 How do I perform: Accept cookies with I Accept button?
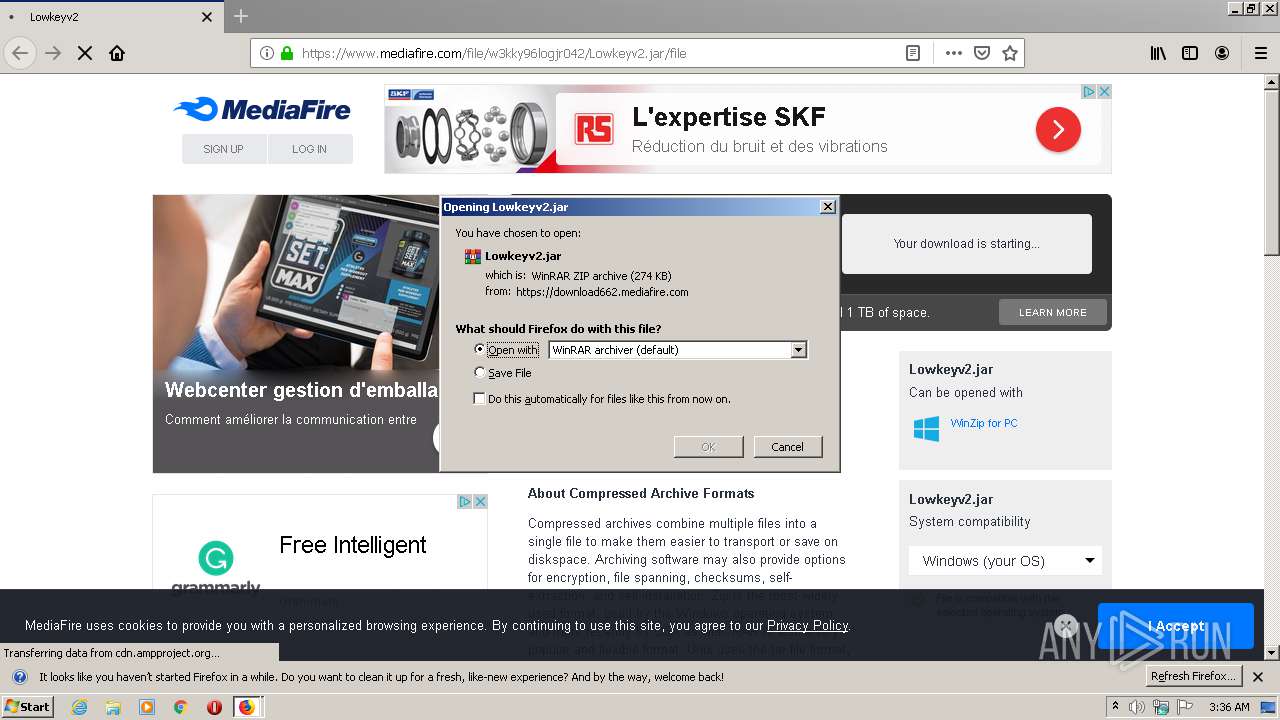tap(1176, 626)
